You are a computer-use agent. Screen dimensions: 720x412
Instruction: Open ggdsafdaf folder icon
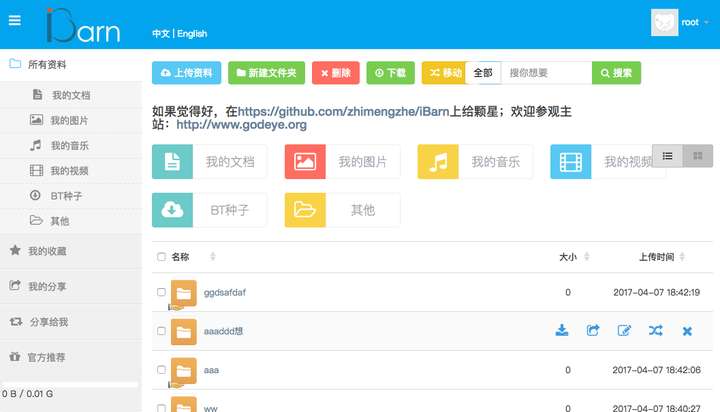point(184,293)
